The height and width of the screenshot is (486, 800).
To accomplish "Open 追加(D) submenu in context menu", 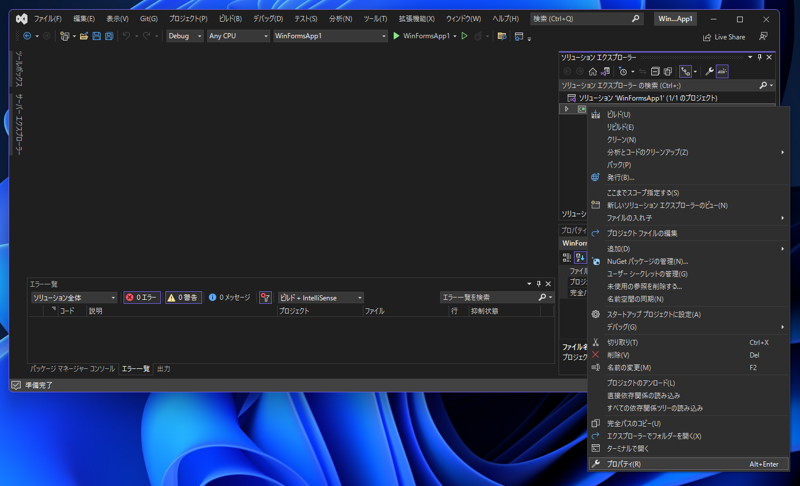I will pos(688,248).
